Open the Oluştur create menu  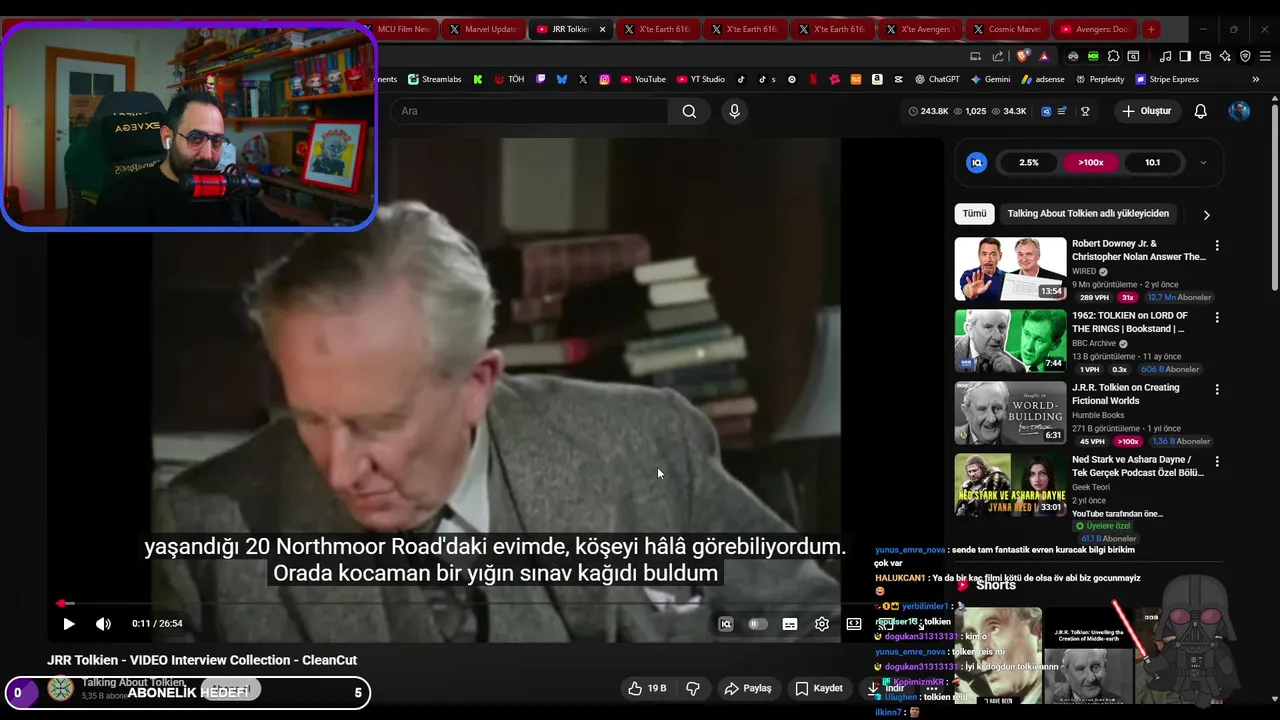(x=1146, y=111)
